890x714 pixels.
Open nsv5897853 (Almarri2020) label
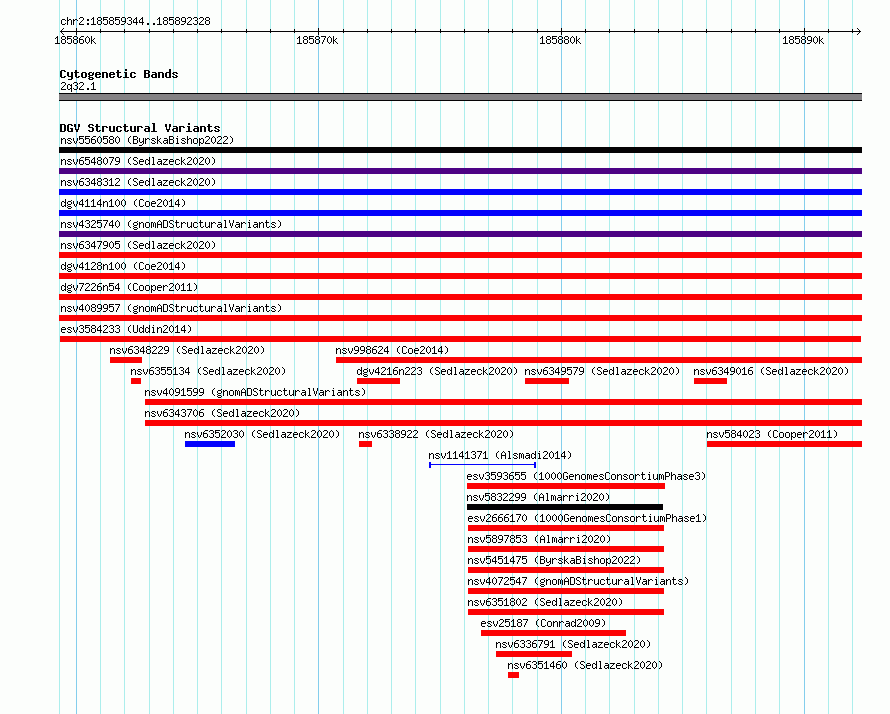point(539,539)
